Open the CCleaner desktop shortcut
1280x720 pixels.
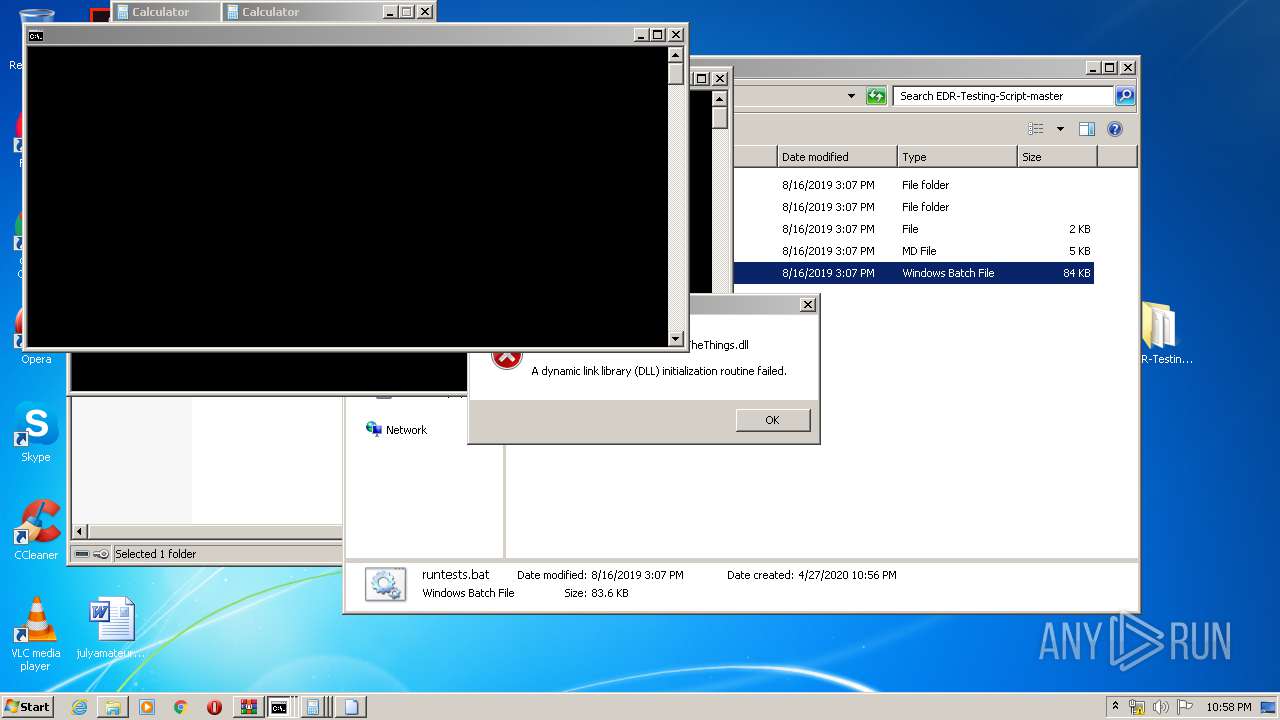(36, 530)
